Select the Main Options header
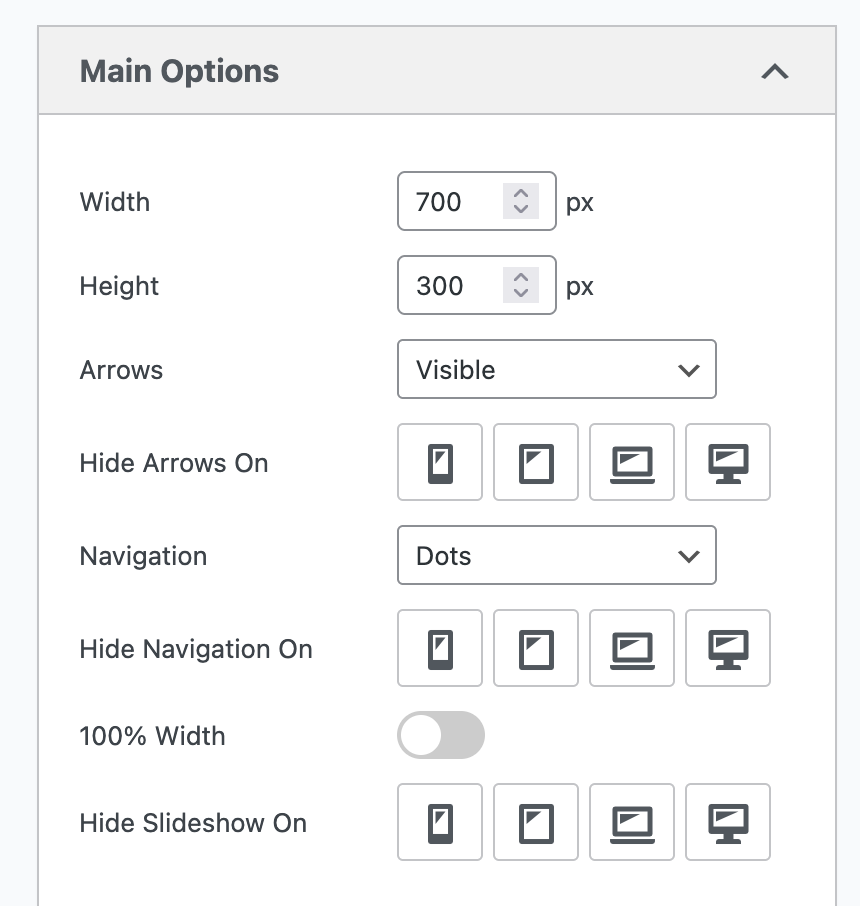This screenshot has height=906, width=860. point(179,71)
